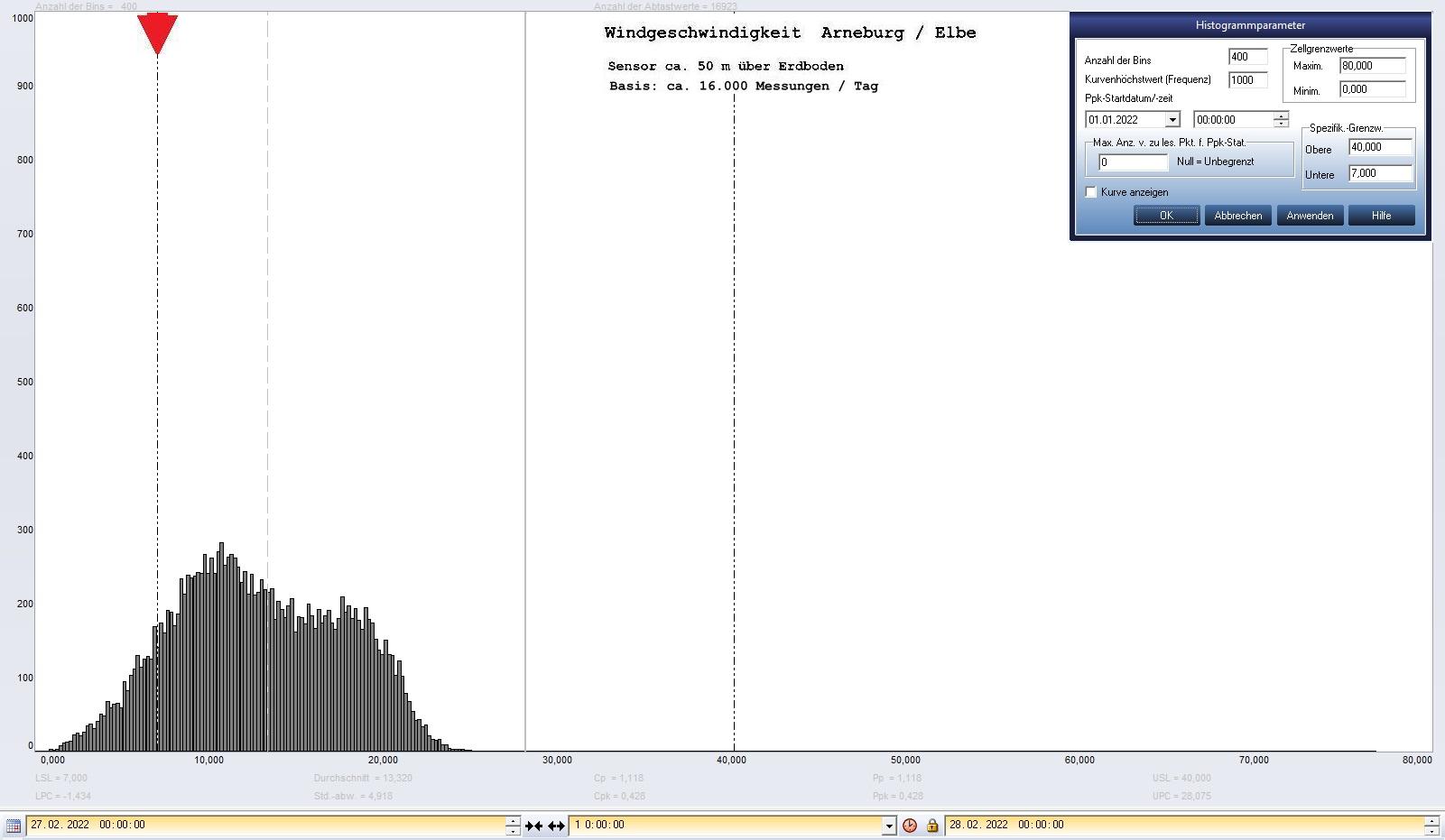Click the Anzahl der Bins input field
The width and height of the screenshot is (1445, 840).
1247,57
